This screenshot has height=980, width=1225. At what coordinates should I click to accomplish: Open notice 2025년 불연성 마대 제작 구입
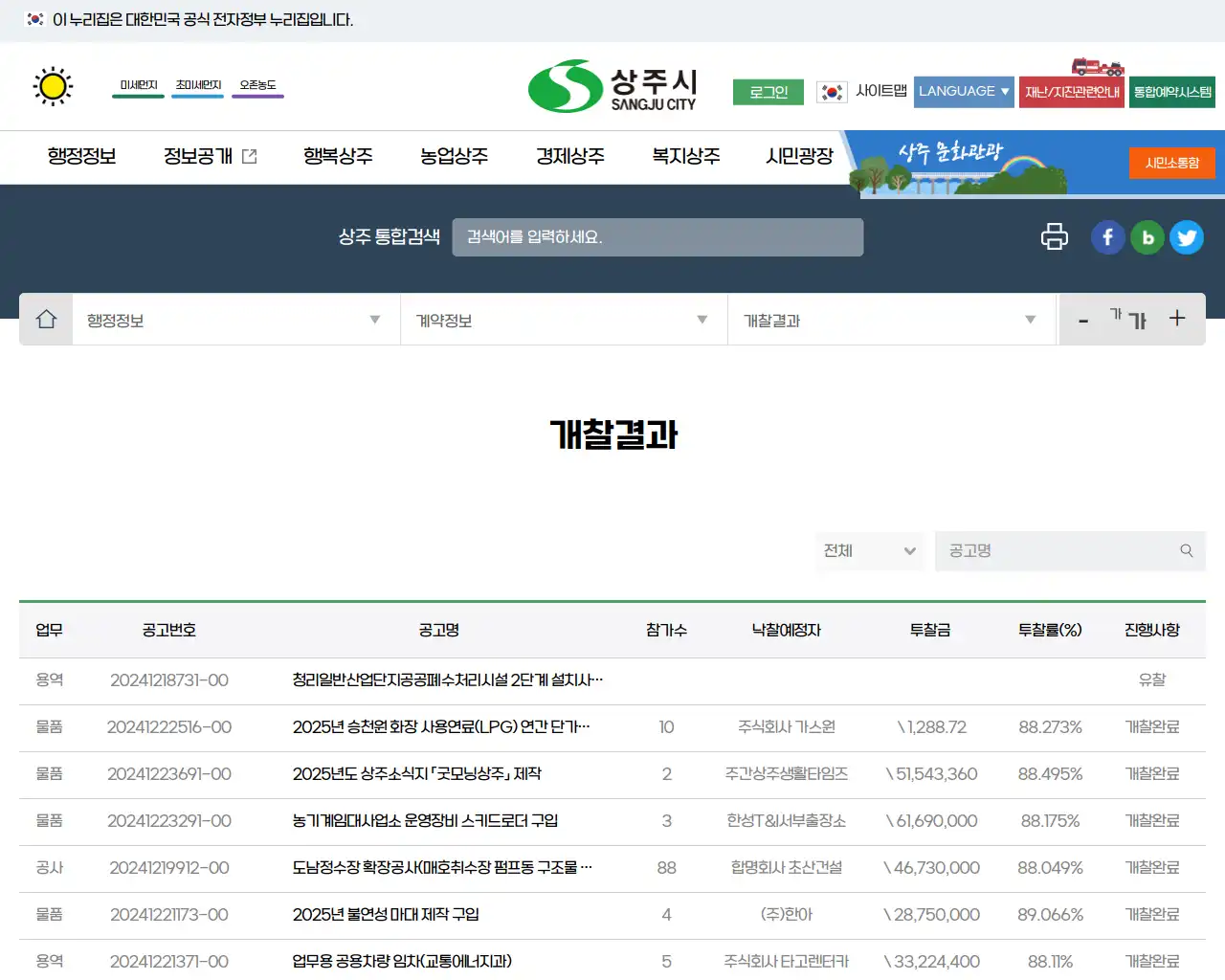386,915
